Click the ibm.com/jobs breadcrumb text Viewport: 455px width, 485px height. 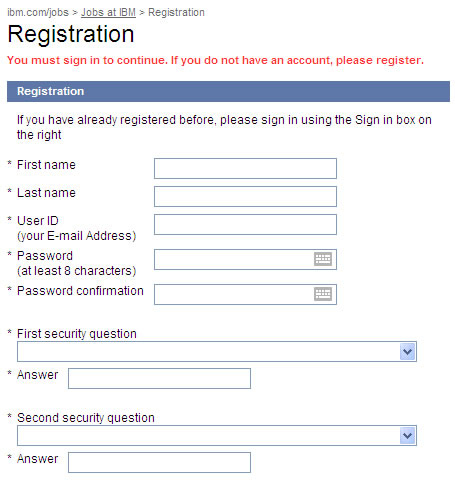click(x=38, y=12)
